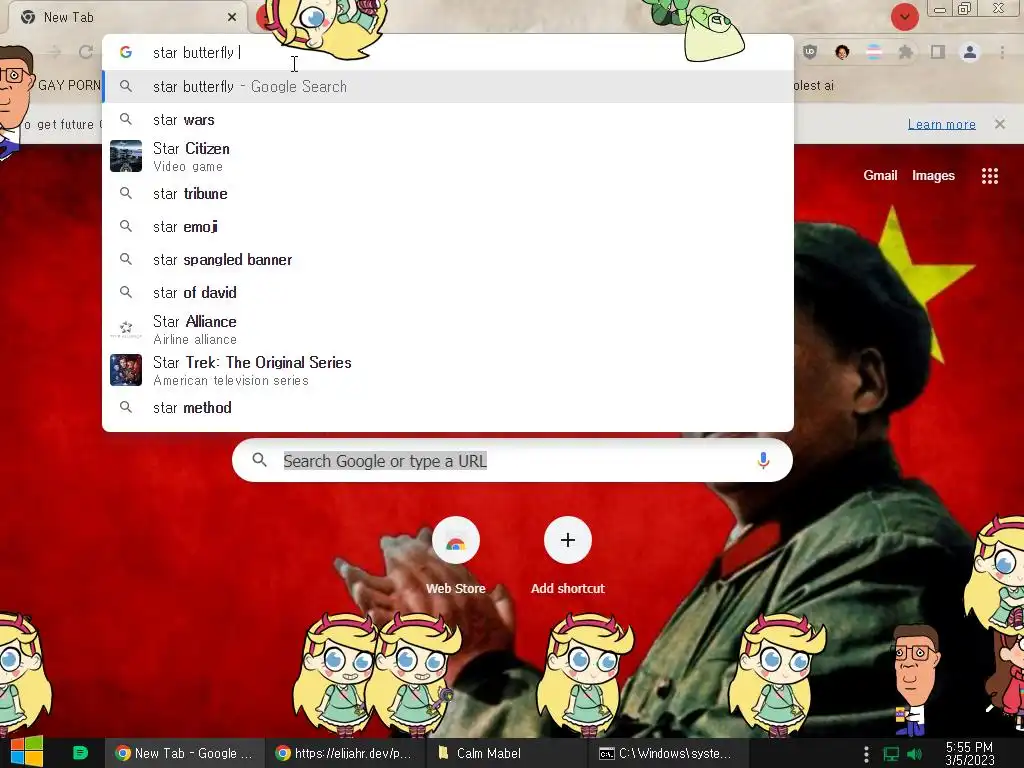Viewport: 1024px width, 768px height.
Task: Select the 'star tribune' suggestion
Action: pos(448,193)
